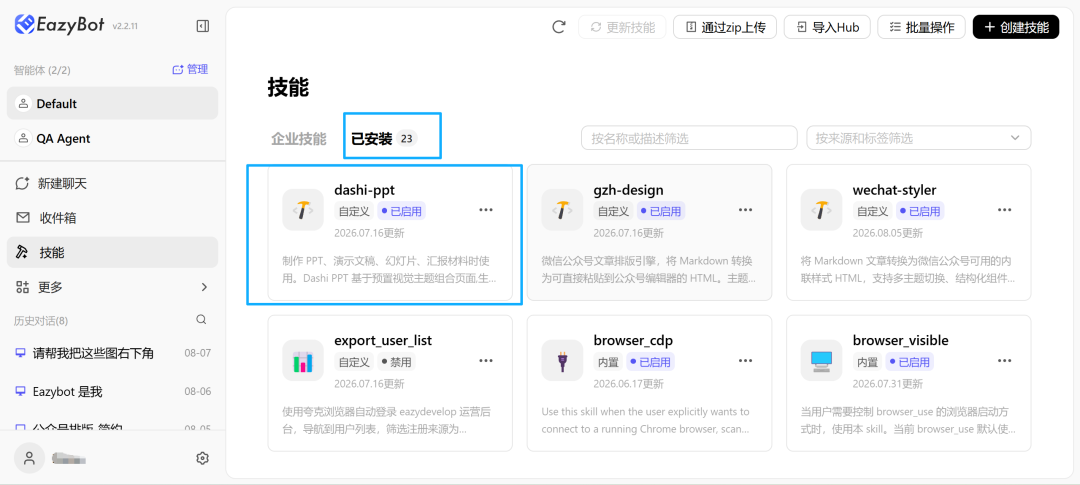Click the 2026.06.17更新 date on browser_cdp
The height and width of the screenshot is (485, 1080).
pyautogui.click(x=628, y=384)
